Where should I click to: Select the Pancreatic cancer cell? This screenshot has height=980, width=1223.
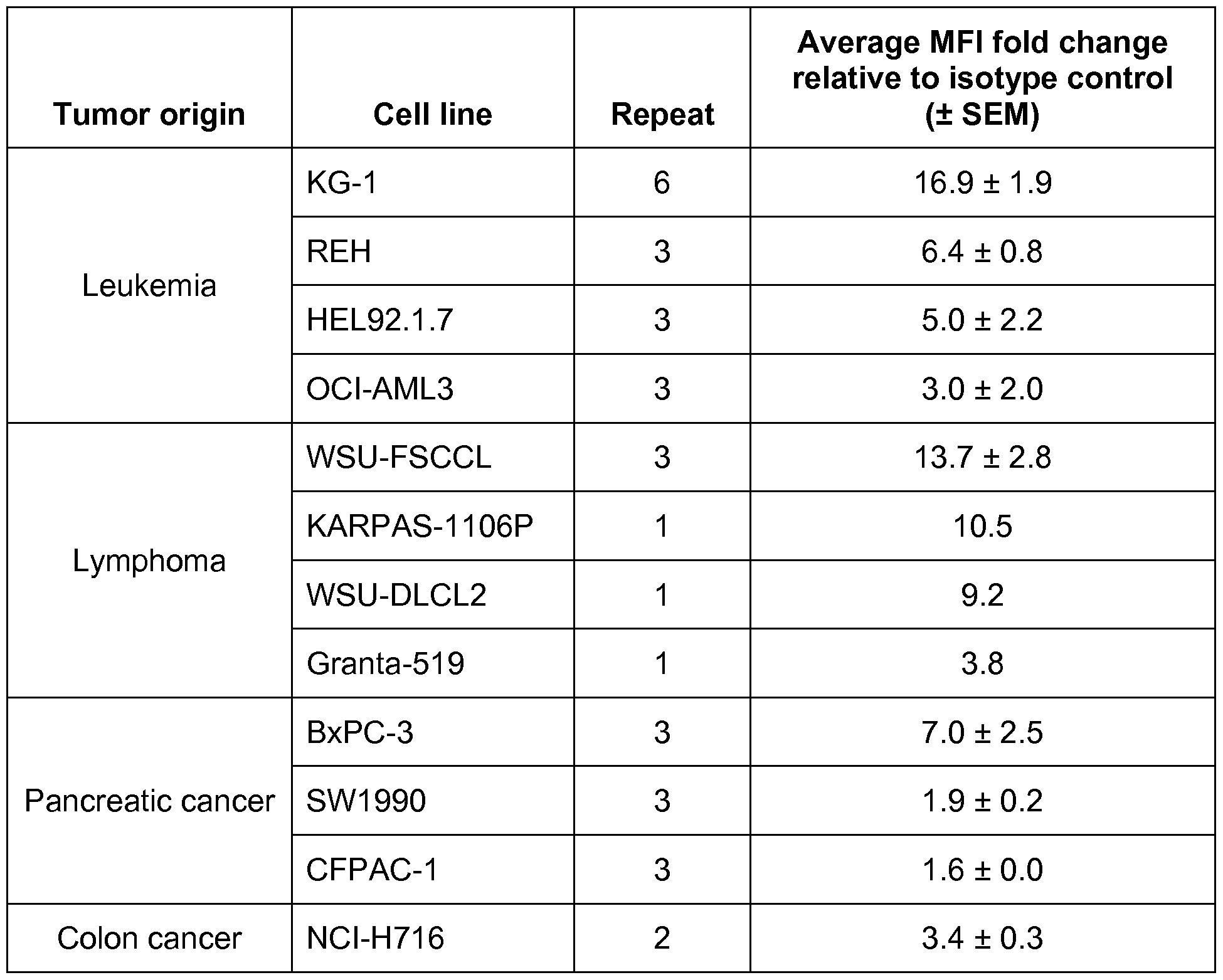tap(149, 801)
